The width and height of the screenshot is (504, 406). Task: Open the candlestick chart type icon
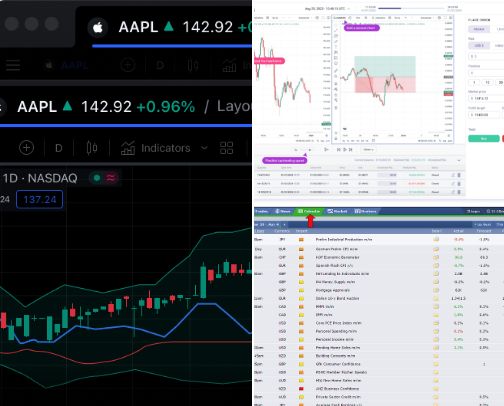coord(92,148)
